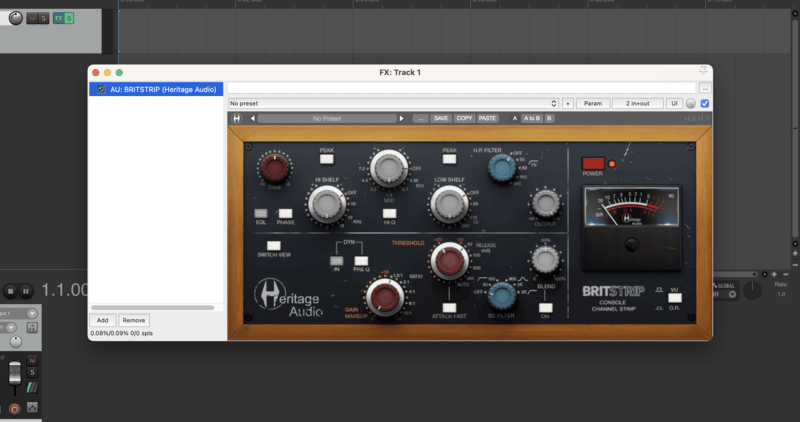Open the '...' preset options menu

click(x=420, y=118)
